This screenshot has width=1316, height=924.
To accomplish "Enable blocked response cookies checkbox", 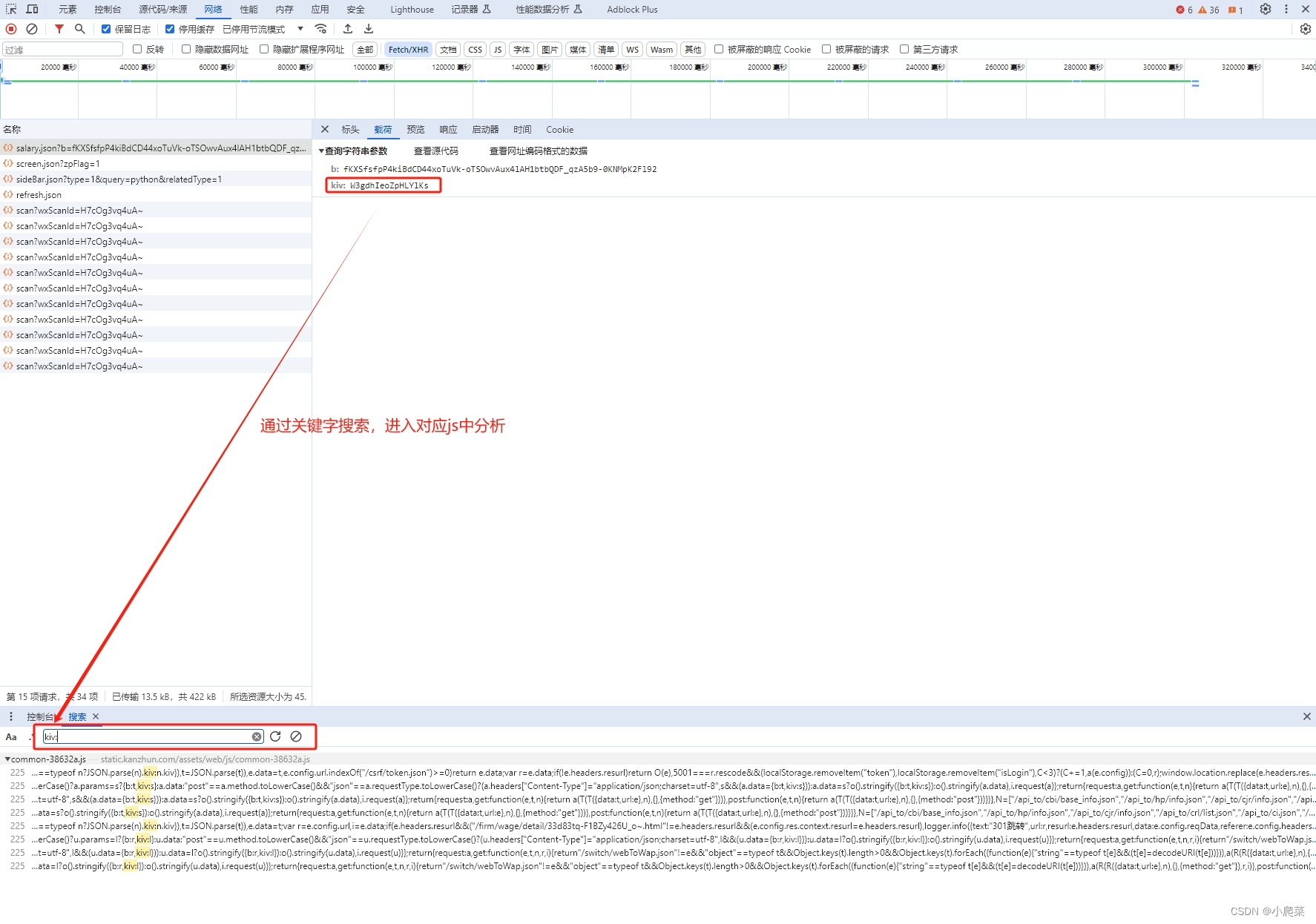I will (719, 49).
